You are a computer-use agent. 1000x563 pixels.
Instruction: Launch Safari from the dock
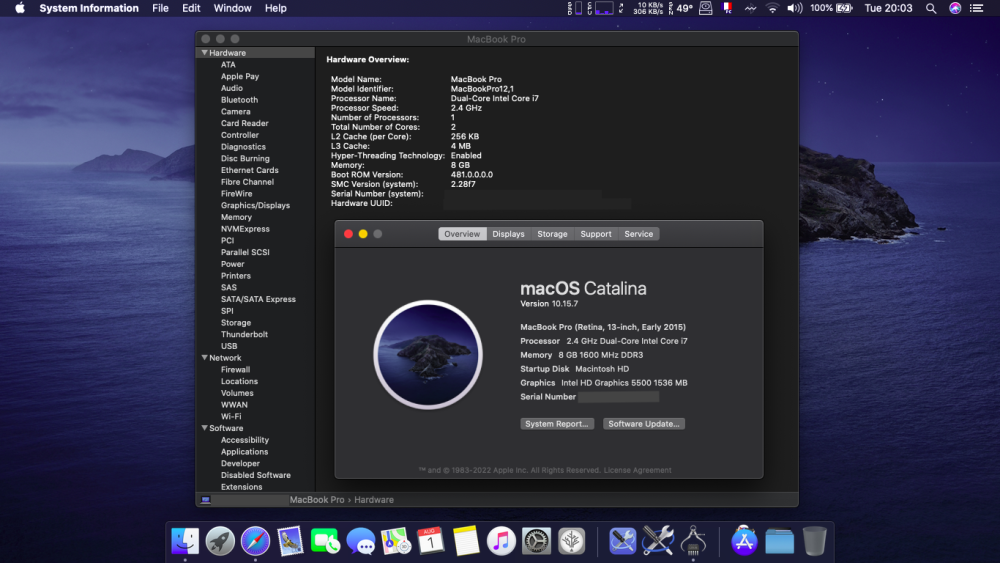coord(255,541)
